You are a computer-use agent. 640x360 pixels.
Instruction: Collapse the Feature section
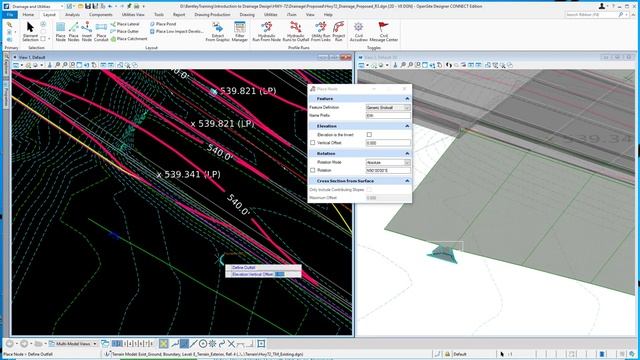407,99
